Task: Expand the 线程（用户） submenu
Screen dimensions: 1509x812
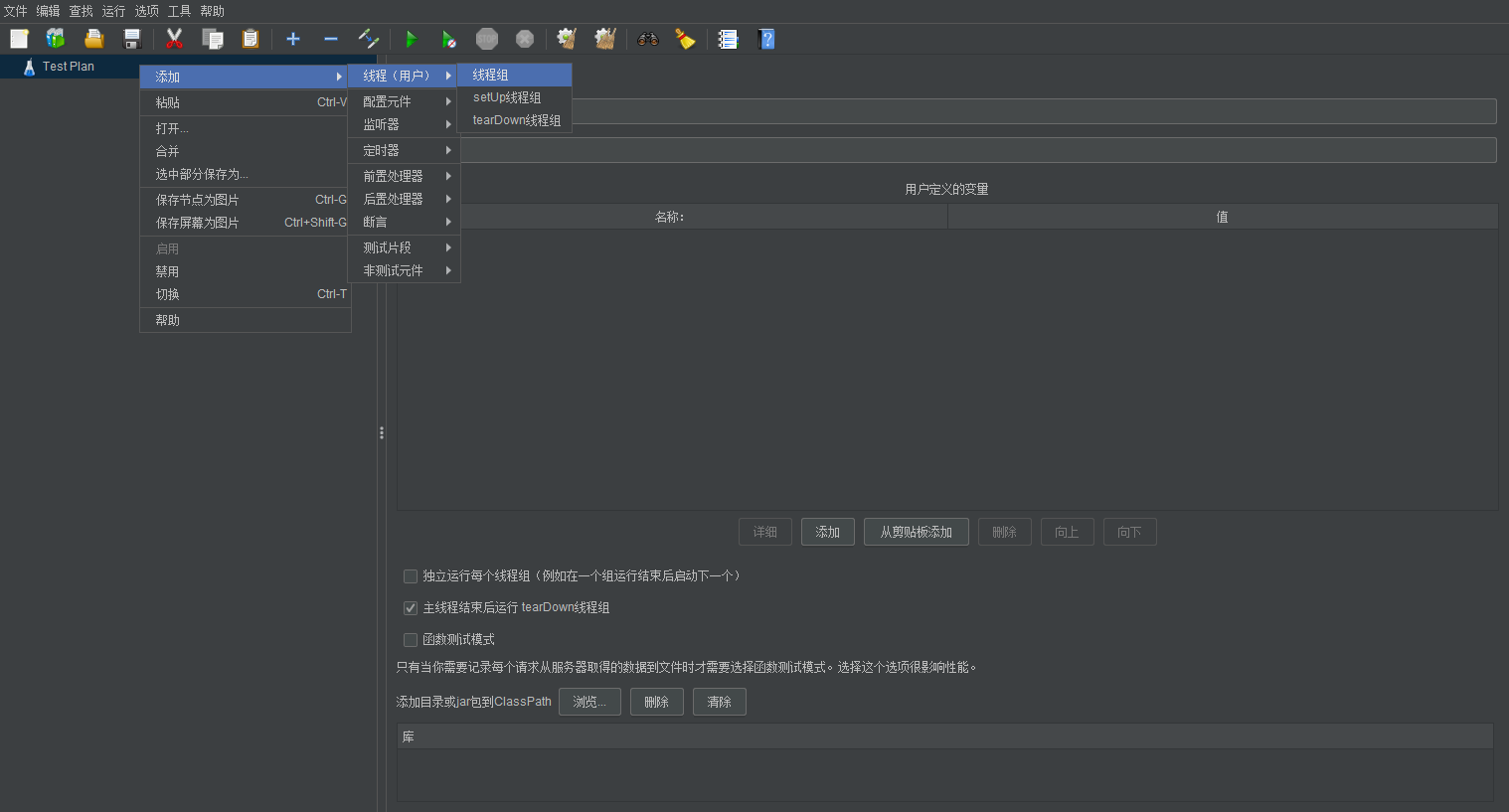Action: (404, 76)
